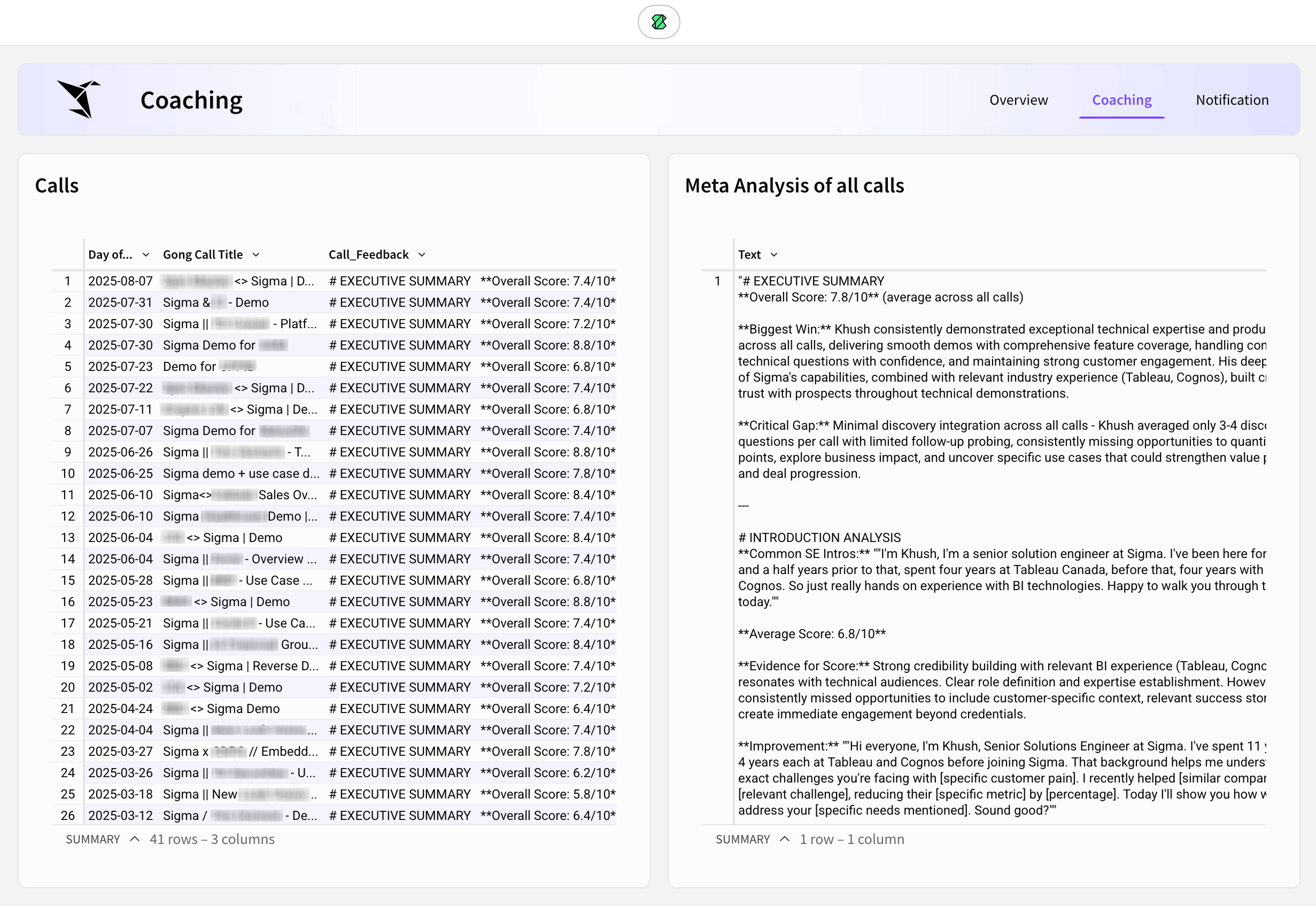The height and width of the screenshot is (906, 1316).
Task: Click the Sigma Demo for 2025-07-30 title cell
Action: 209,345
